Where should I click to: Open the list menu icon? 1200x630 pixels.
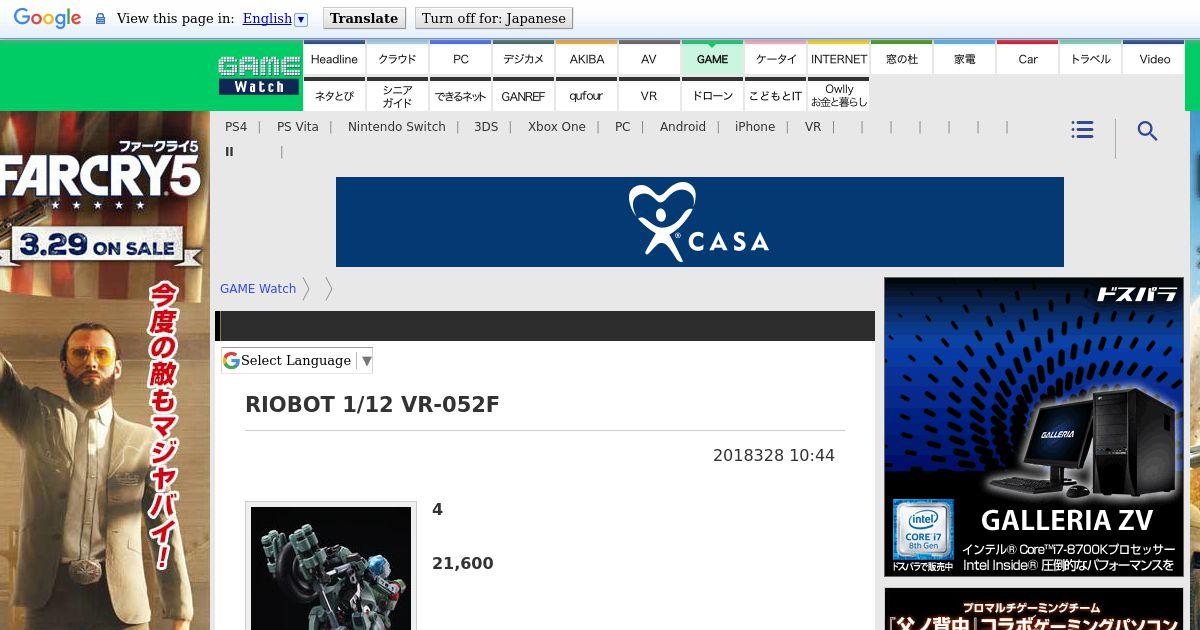(1082, 130)
